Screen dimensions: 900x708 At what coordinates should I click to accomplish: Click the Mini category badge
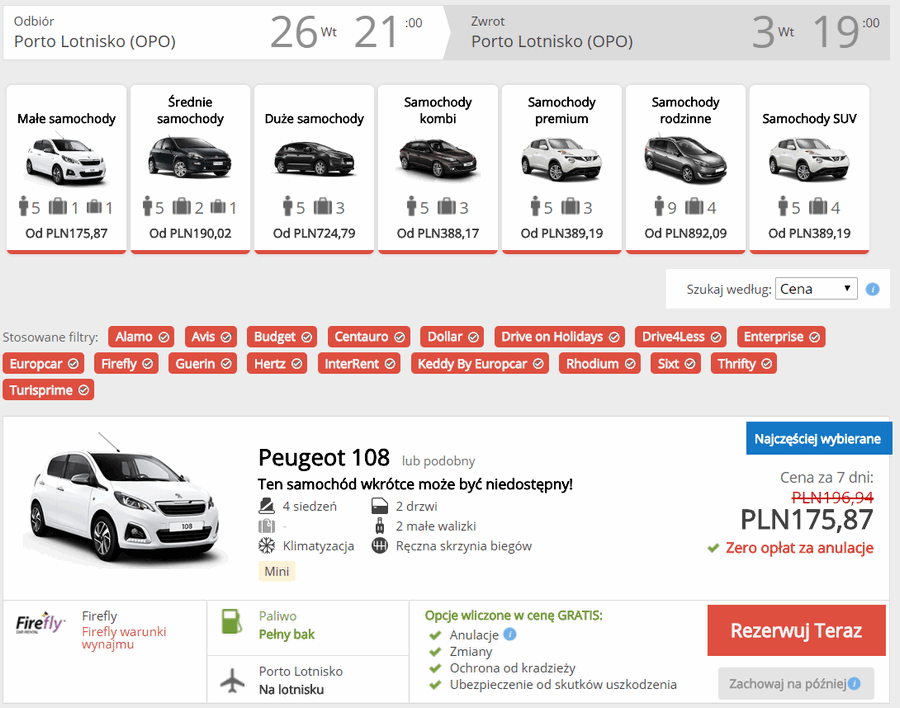tap(277, 571)
